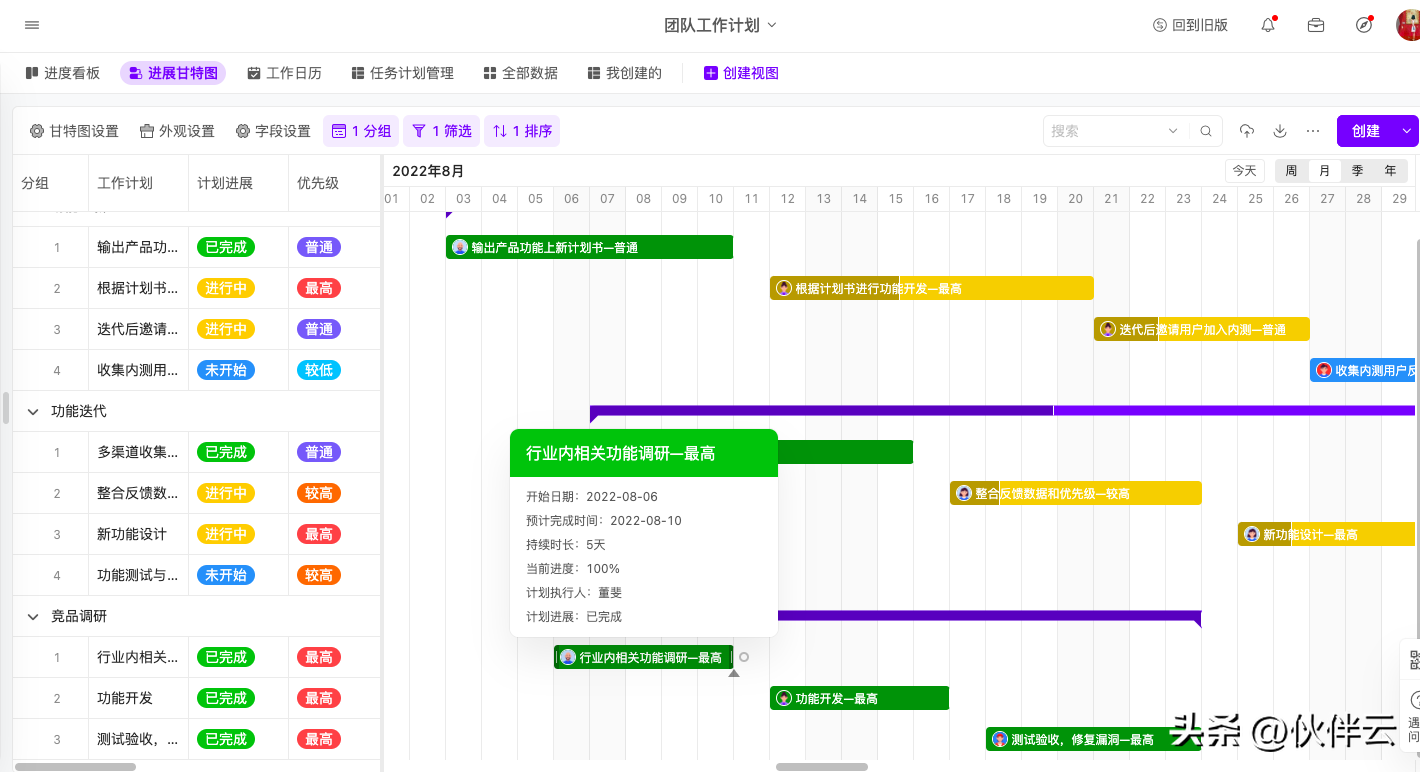Click the search magnifier icon

(1206, 131)
